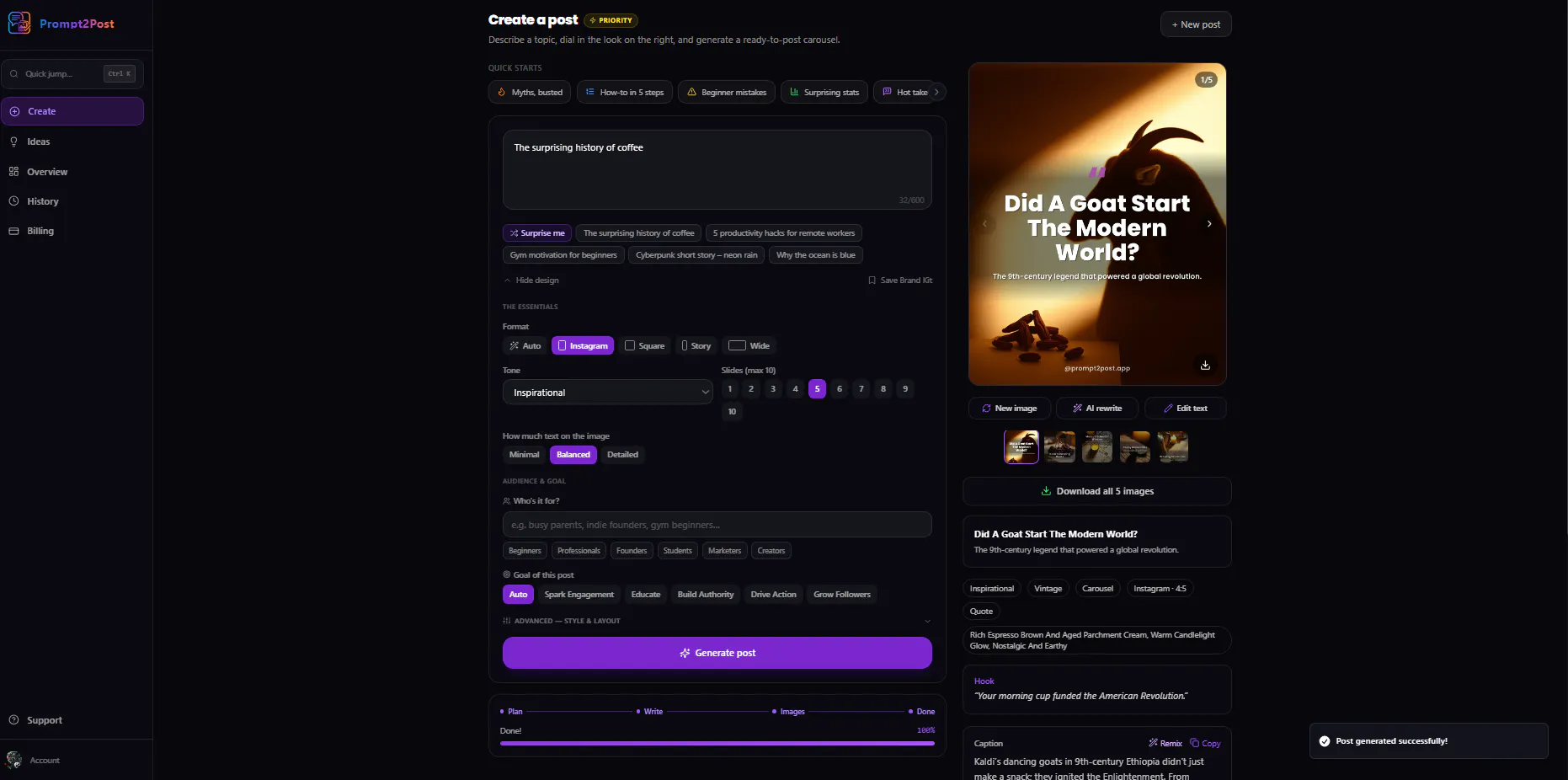Select Square format
Screen dimensions: 1568x780
[x=645, y=346]
